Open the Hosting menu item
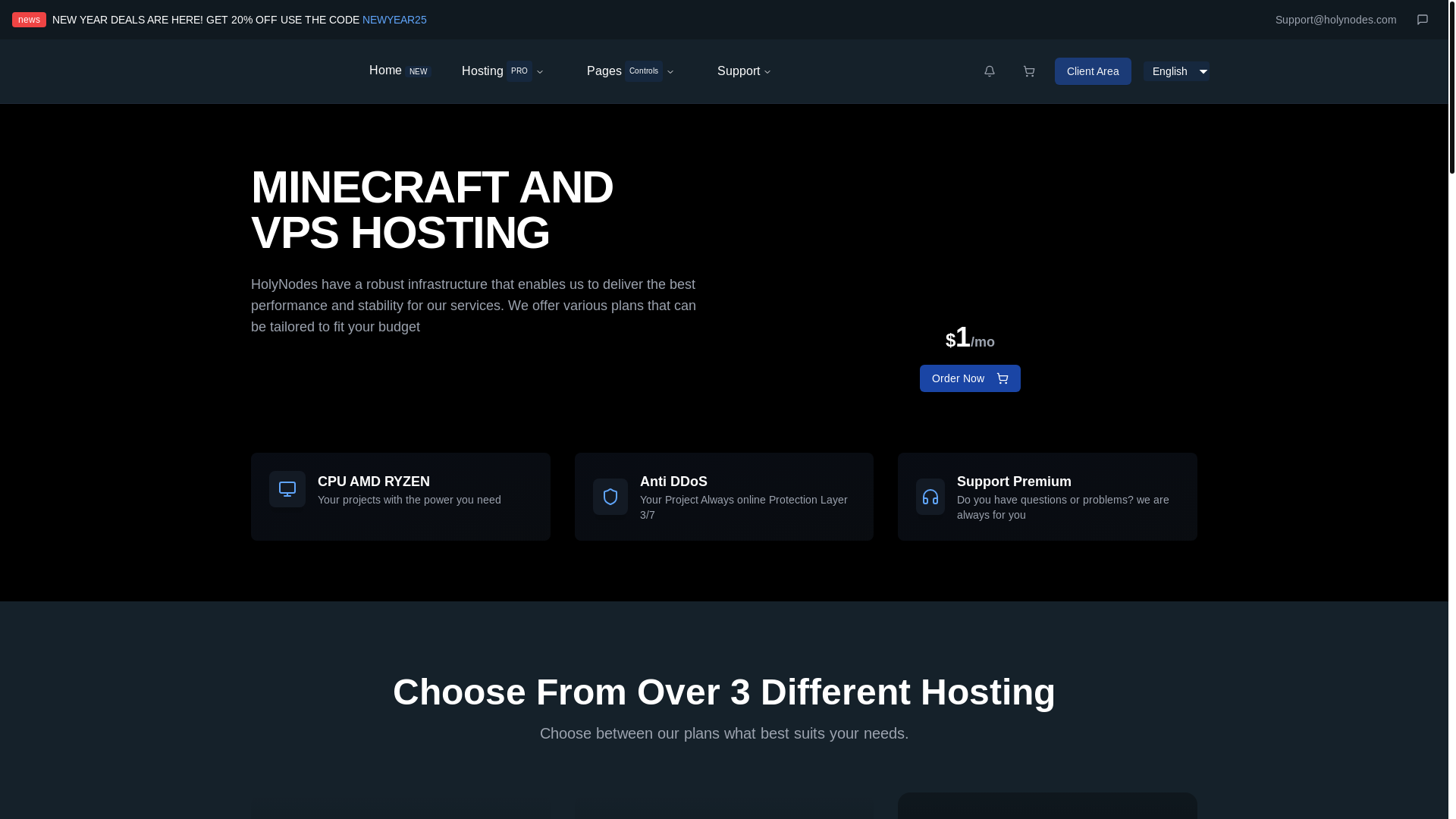The image size is (1456, 819). click(x=482, y=71)
